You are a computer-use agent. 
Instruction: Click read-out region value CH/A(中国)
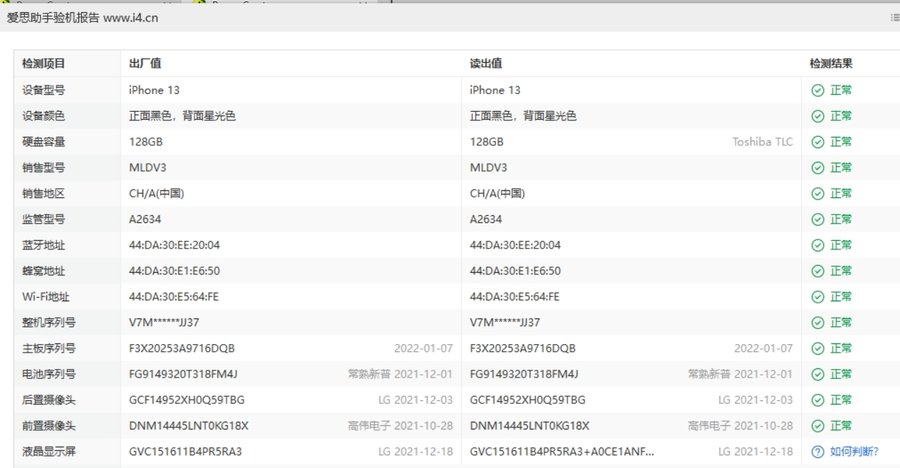click(x=497, y=194)
